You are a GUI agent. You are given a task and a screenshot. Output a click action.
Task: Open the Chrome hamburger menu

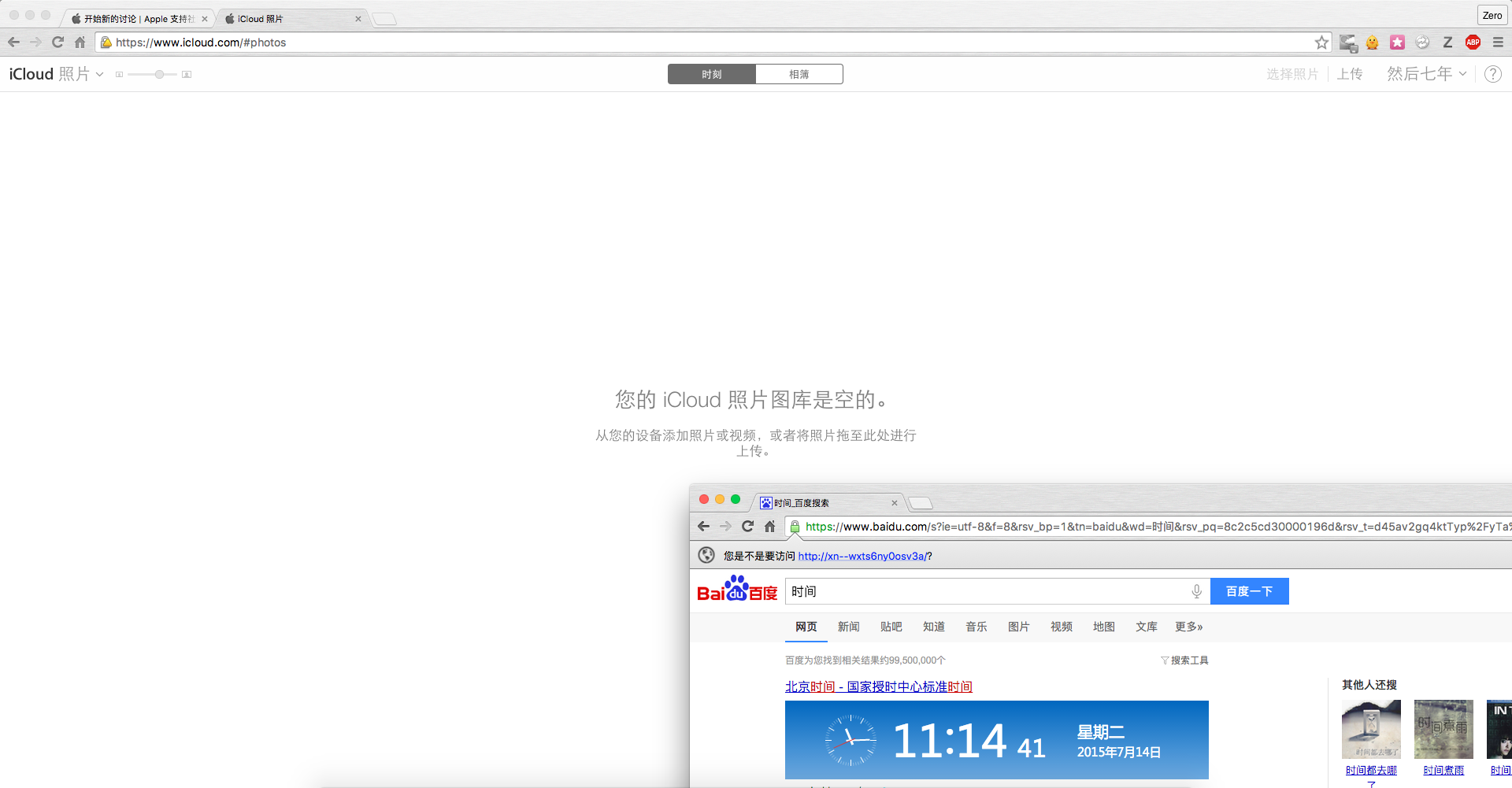[1498, 43]
